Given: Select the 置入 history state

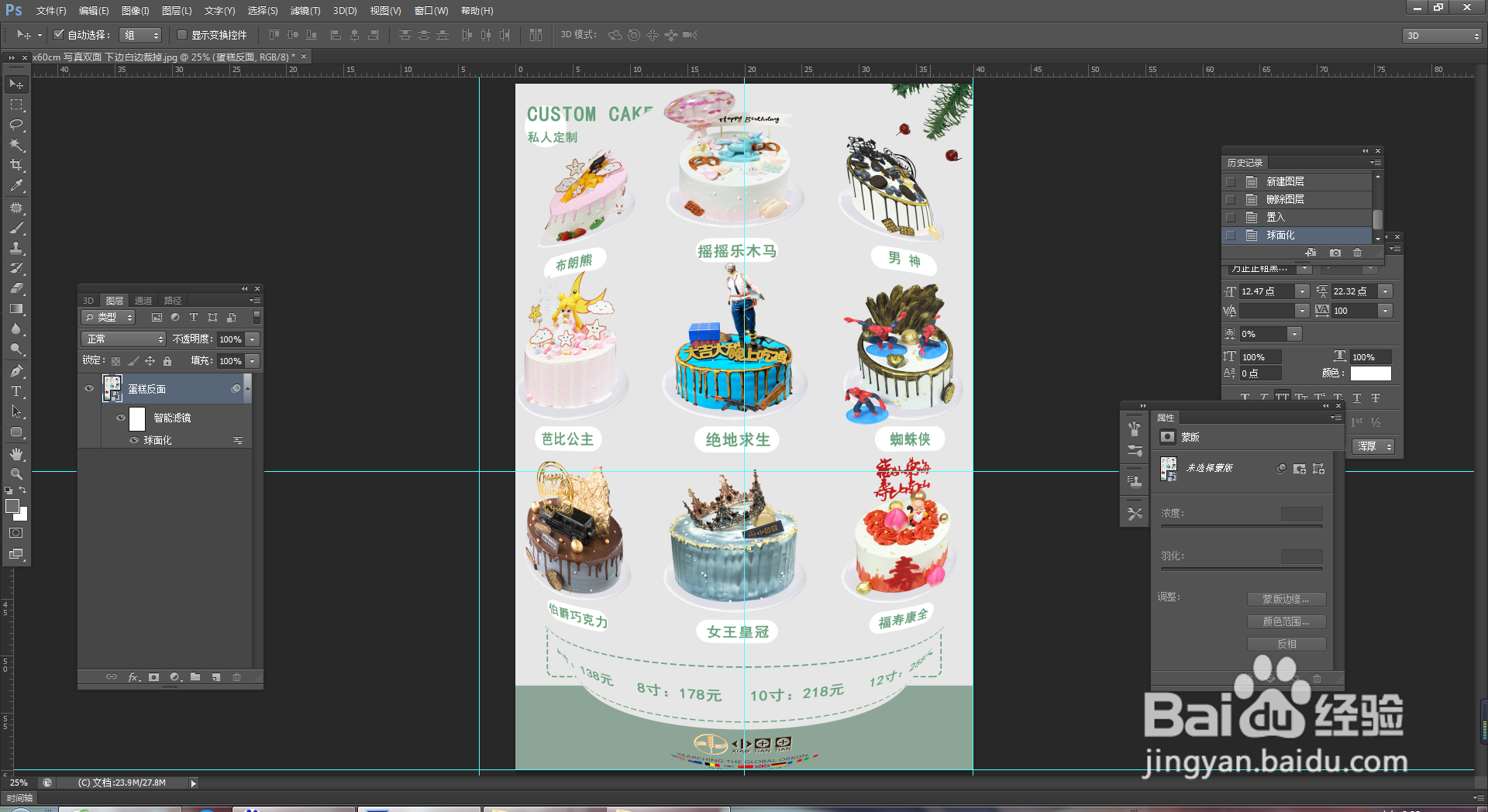Looking at the screenshot, I should coord(1297,217).
